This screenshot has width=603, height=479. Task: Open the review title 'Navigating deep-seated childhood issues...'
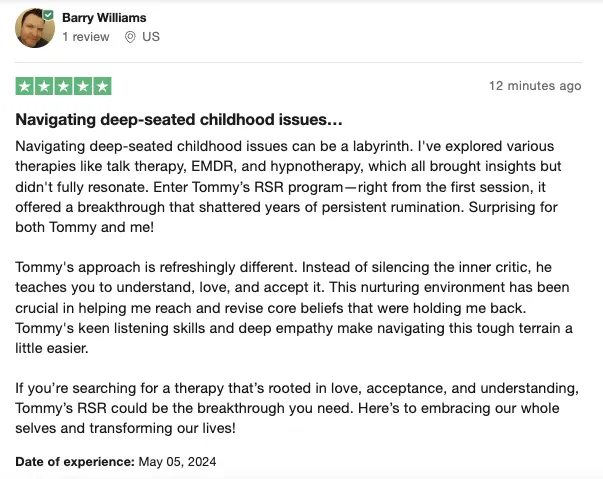coord(179,120)
